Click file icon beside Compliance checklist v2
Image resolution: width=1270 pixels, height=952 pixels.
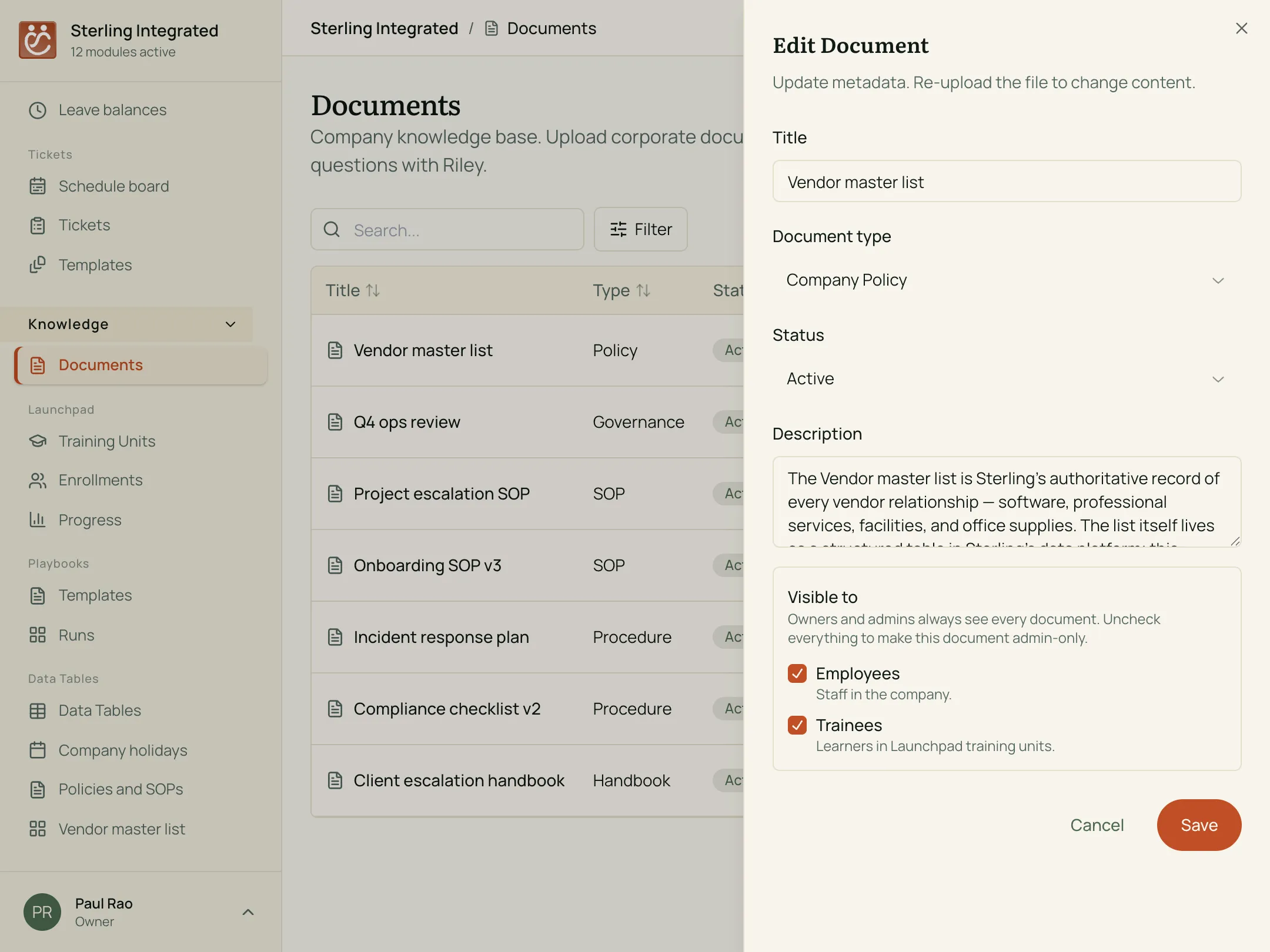(x=335, y=709)
